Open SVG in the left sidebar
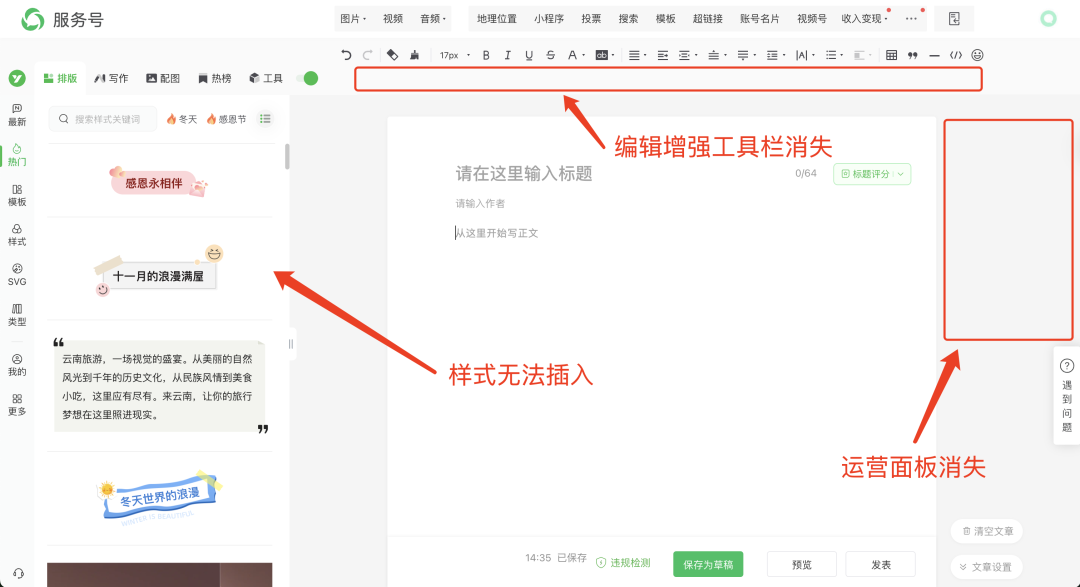This screenshot has height=587, width=1080. coord(17,274)
